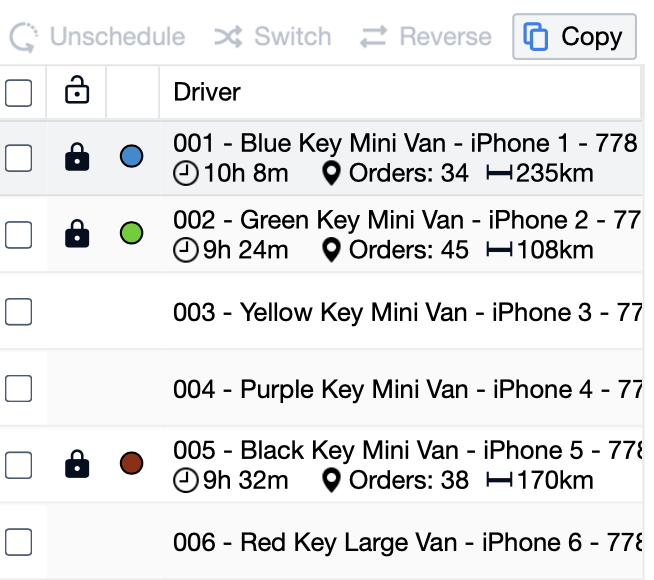The width and height of the screenshot is (654, 580).
Task: Click the location pin beside Orders: 45
Action: tap(332, 250)
